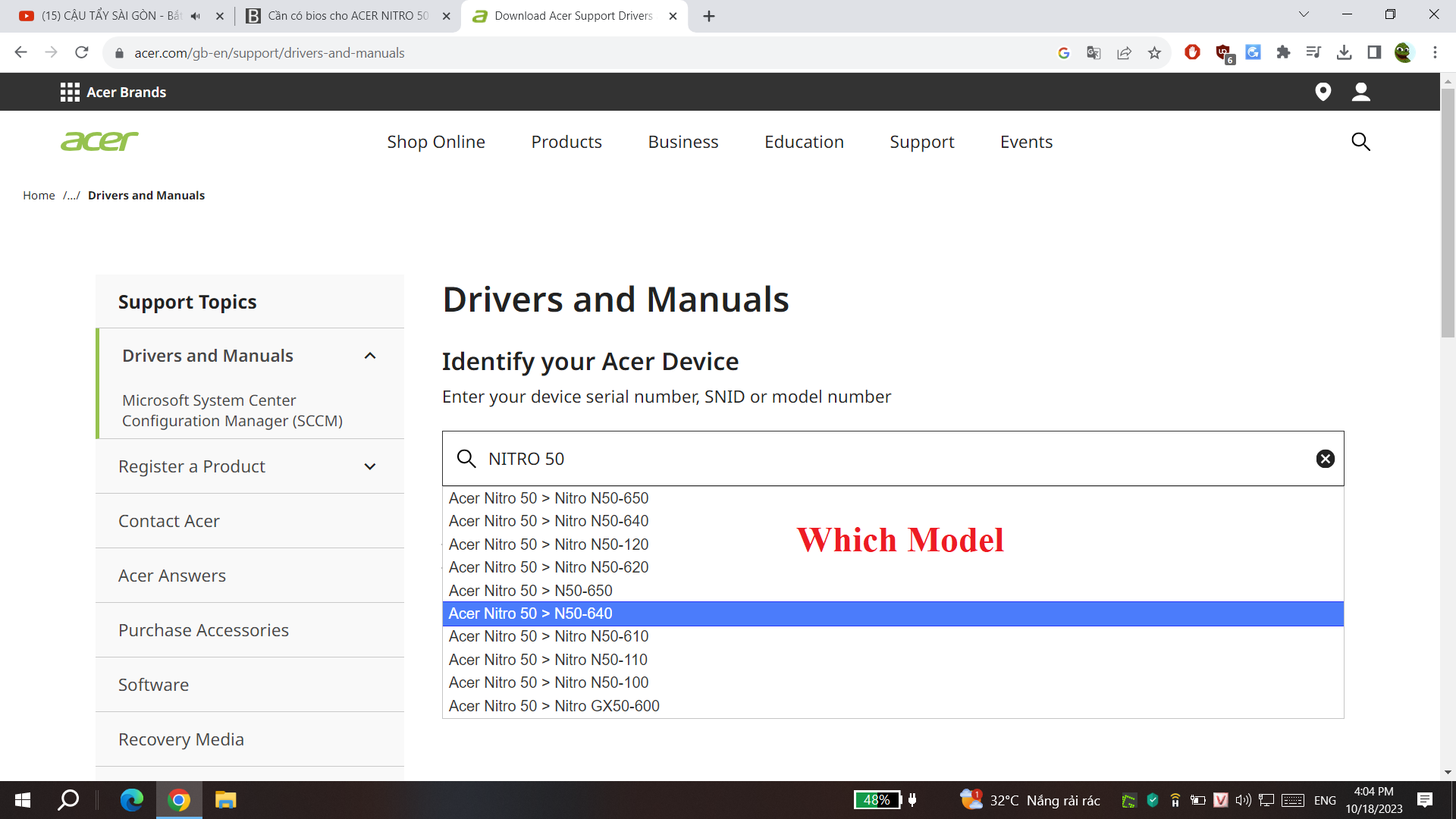The width and height of the screenshot is (1456, 819).
Task: Switch to the YouTube CẦU TẨY SÀI GÒN tab
Action: point(111,16)
